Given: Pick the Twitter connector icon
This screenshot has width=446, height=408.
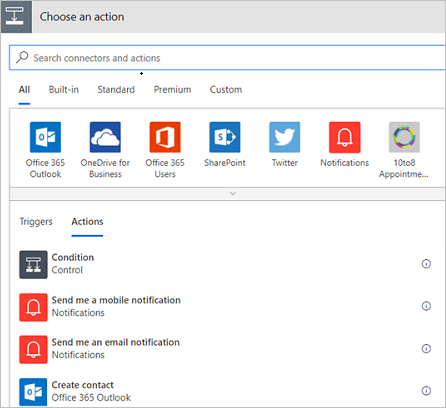Looking at the screenshot, I should (285, 137).
